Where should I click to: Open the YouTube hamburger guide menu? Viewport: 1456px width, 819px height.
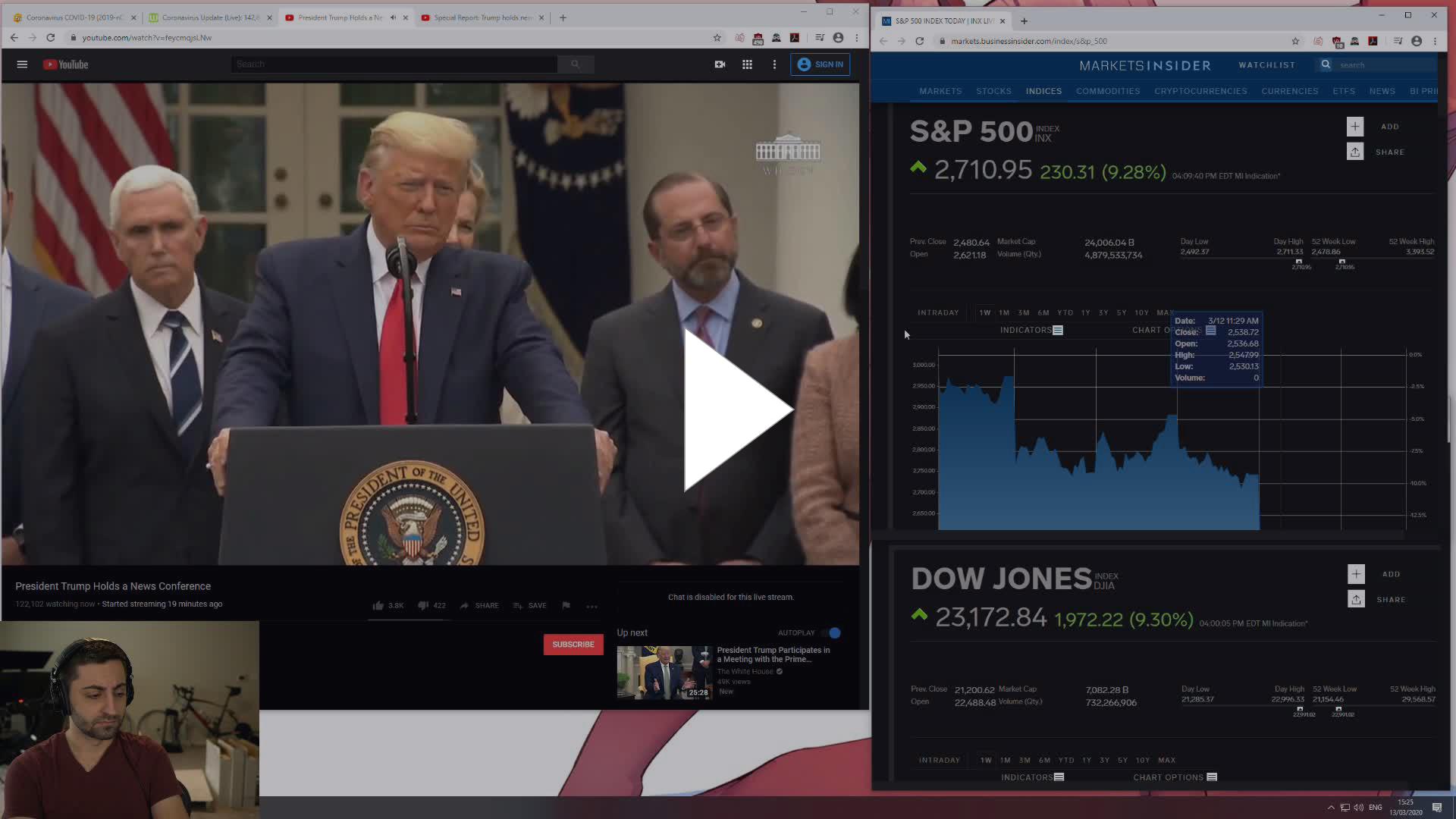point(22,64)
